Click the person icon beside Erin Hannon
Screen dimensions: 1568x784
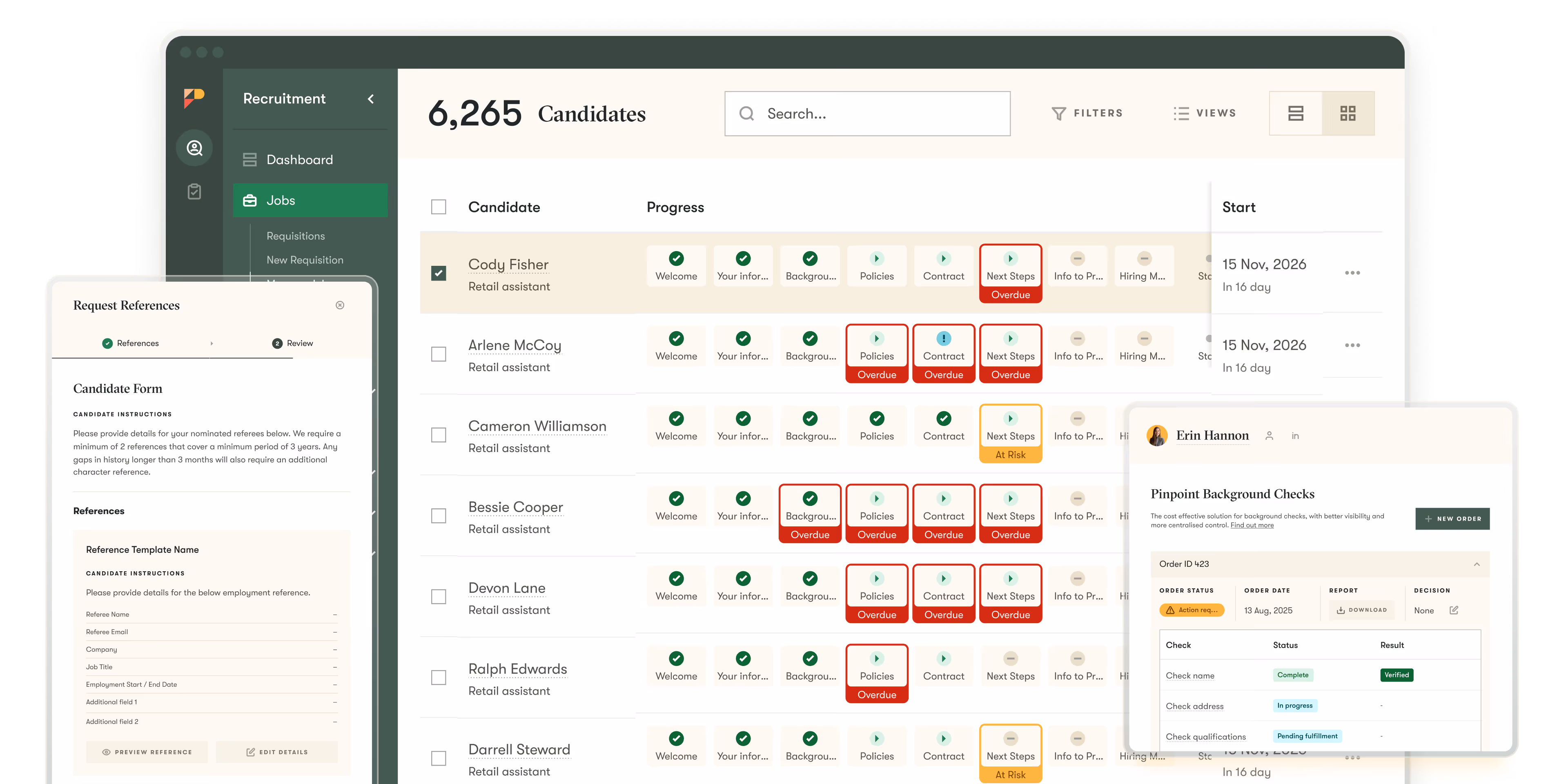pos(1269,436)
